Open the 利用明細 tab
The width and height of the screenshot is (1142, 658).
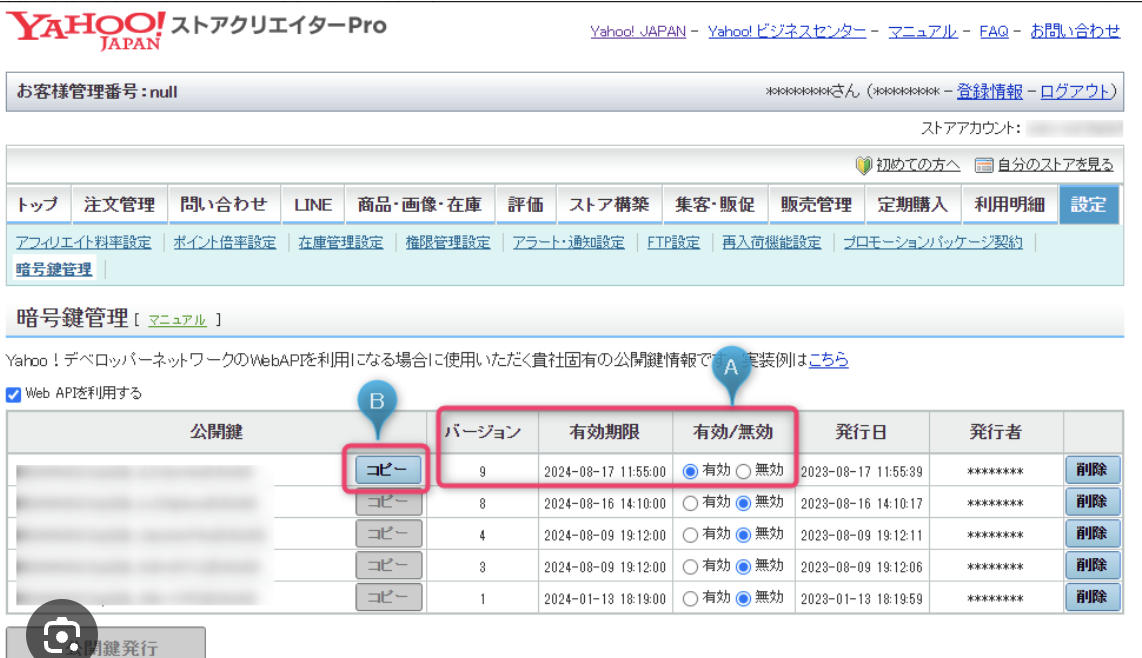click(1009, 205)
